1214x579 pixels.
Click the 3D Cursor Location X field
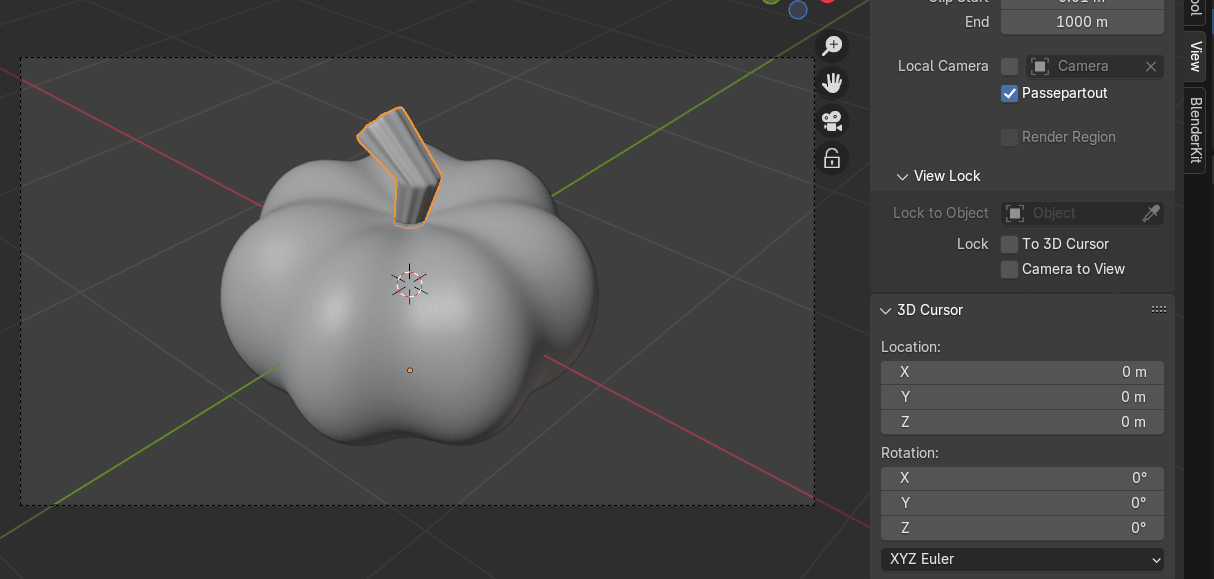1022,372
